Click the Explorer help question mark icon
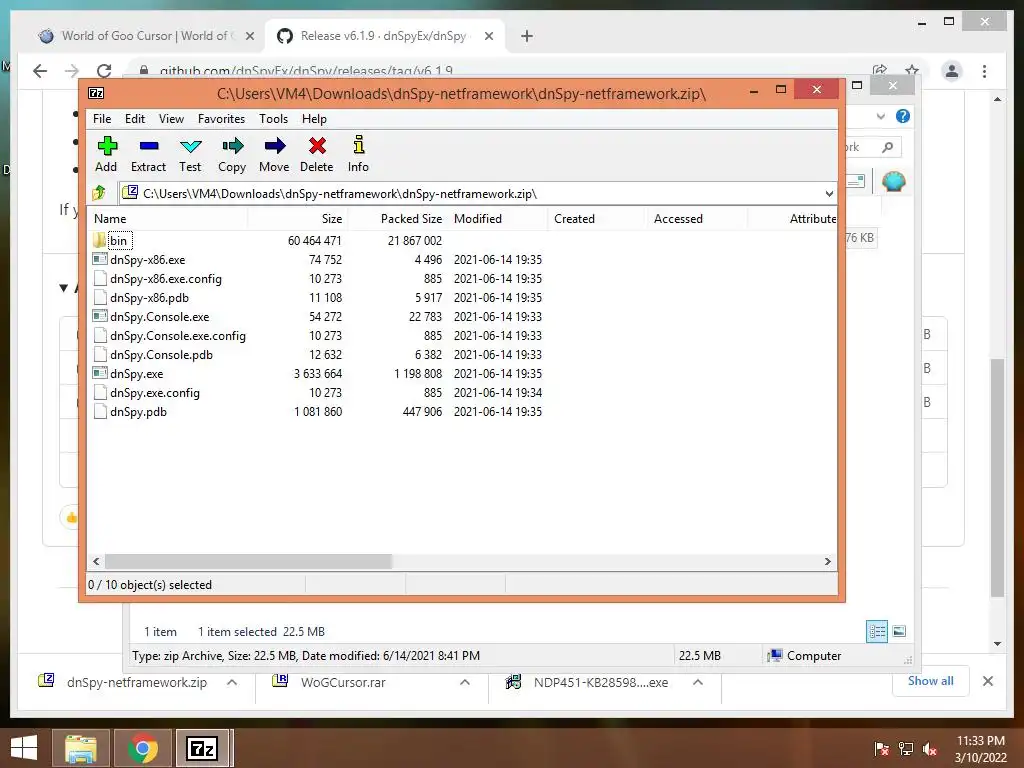Viewport: 1024px width, 768px height. pyautogui.click(x=903, y=116)
